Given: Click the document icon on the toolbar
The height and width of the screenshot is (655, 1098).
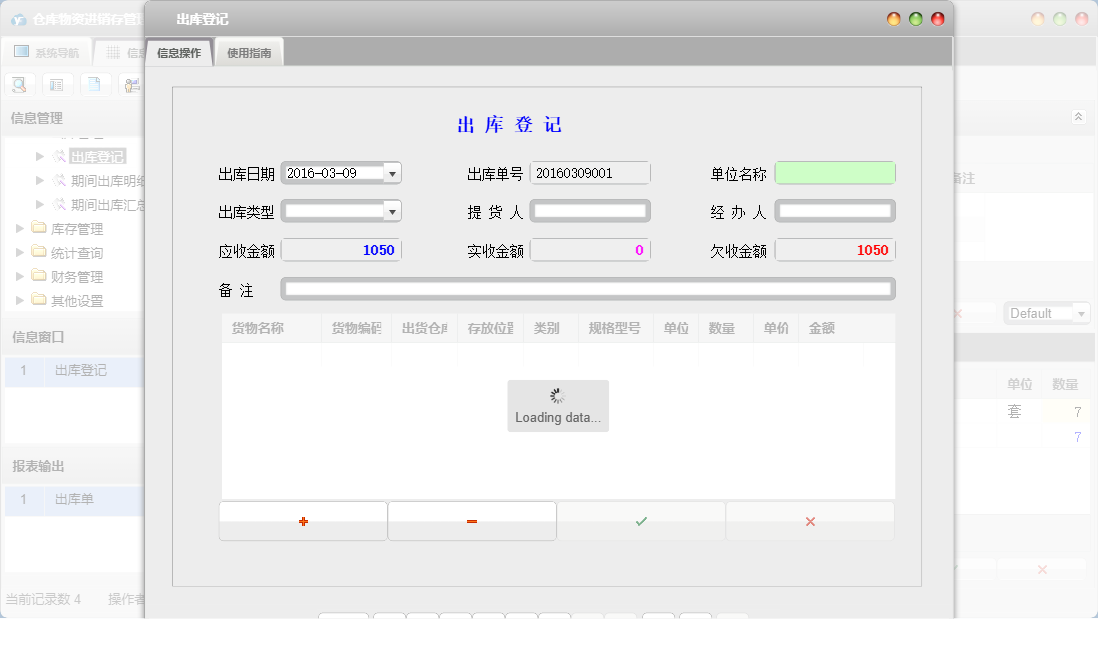Looking at the screenshot, I should [x=94, y=84].
